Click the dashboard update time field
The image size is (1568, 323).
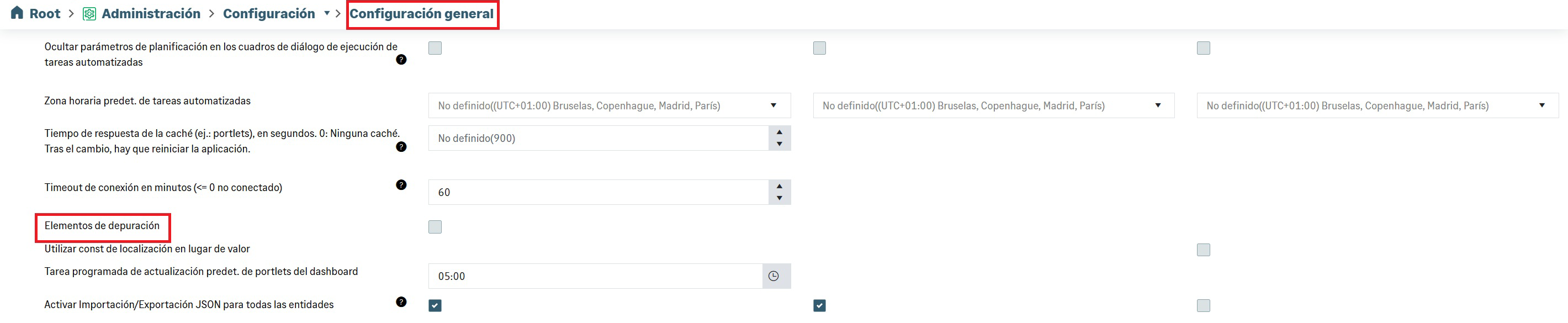[595, 276]
